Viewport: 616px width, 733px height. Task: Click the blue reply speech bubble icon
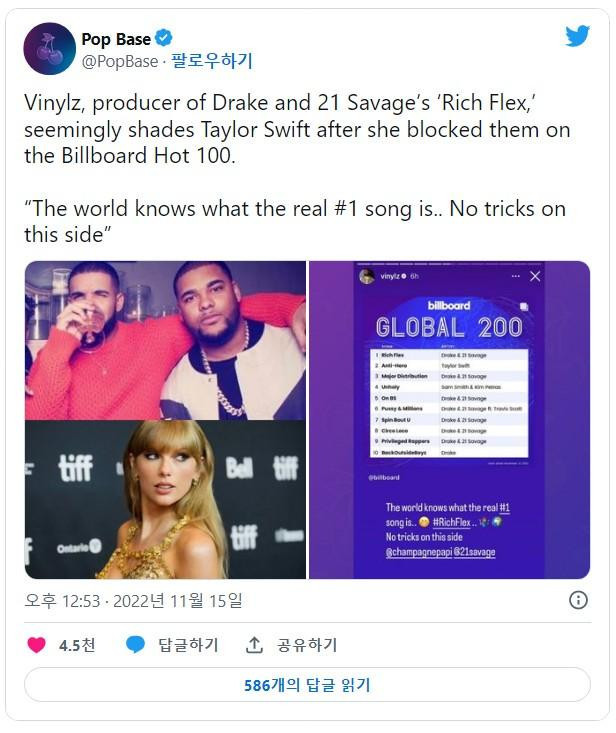pyautogui.click(x=136, y=645)
